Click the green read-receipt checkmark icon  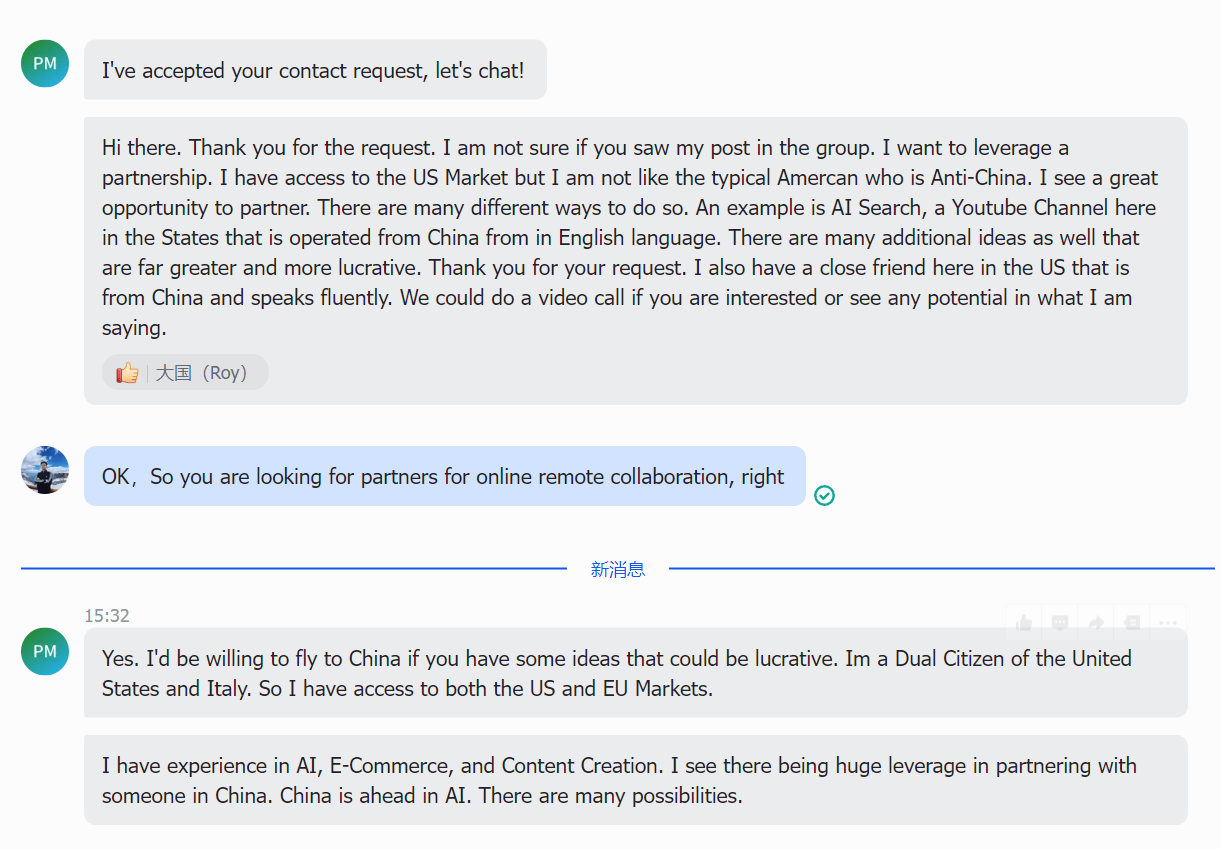pyautogui.click(x=824, y=495)
